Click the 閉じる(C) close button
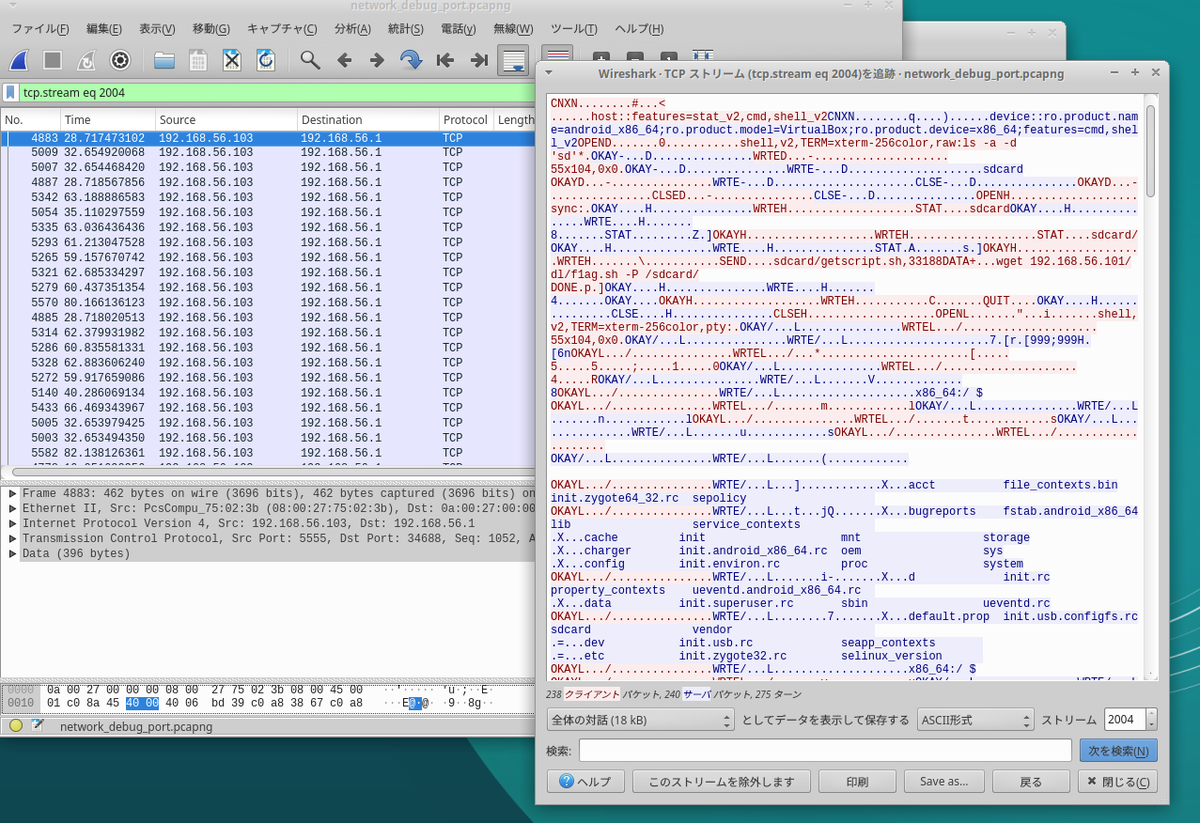Viewport: 1200px width, 823px height. 1118,782
